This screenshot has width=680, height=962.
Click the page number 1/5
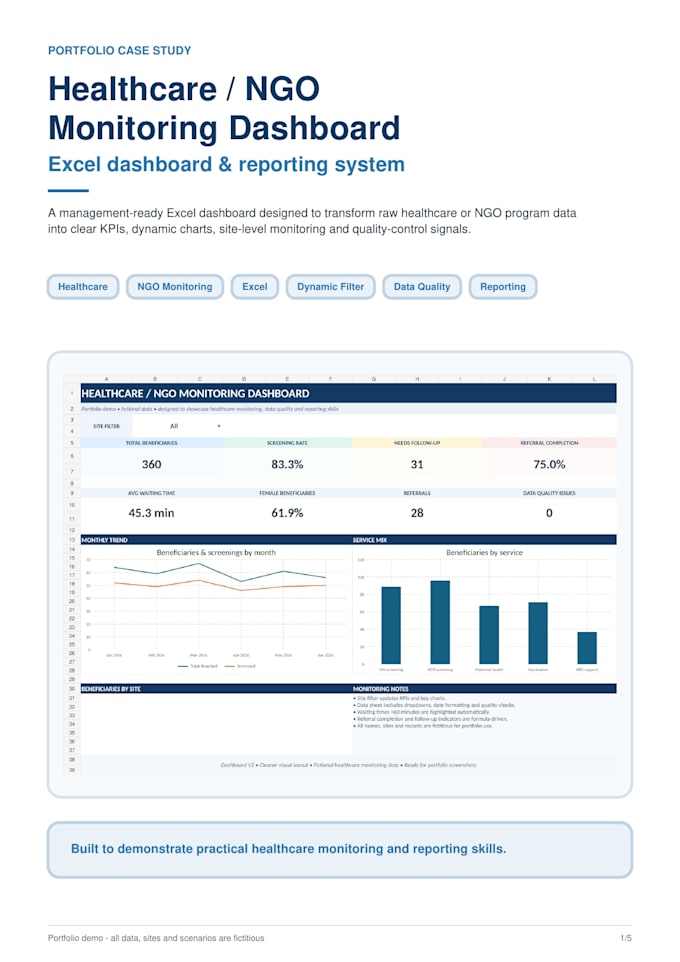pyautogui.click(x=625, y=938)
